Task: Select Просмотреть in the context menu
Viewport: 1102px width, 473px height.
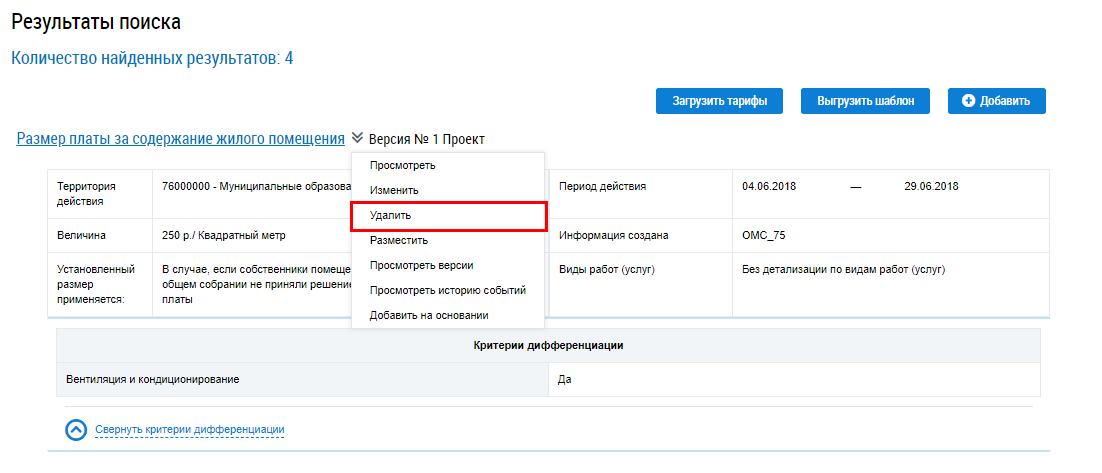Action: coord(402,165)
